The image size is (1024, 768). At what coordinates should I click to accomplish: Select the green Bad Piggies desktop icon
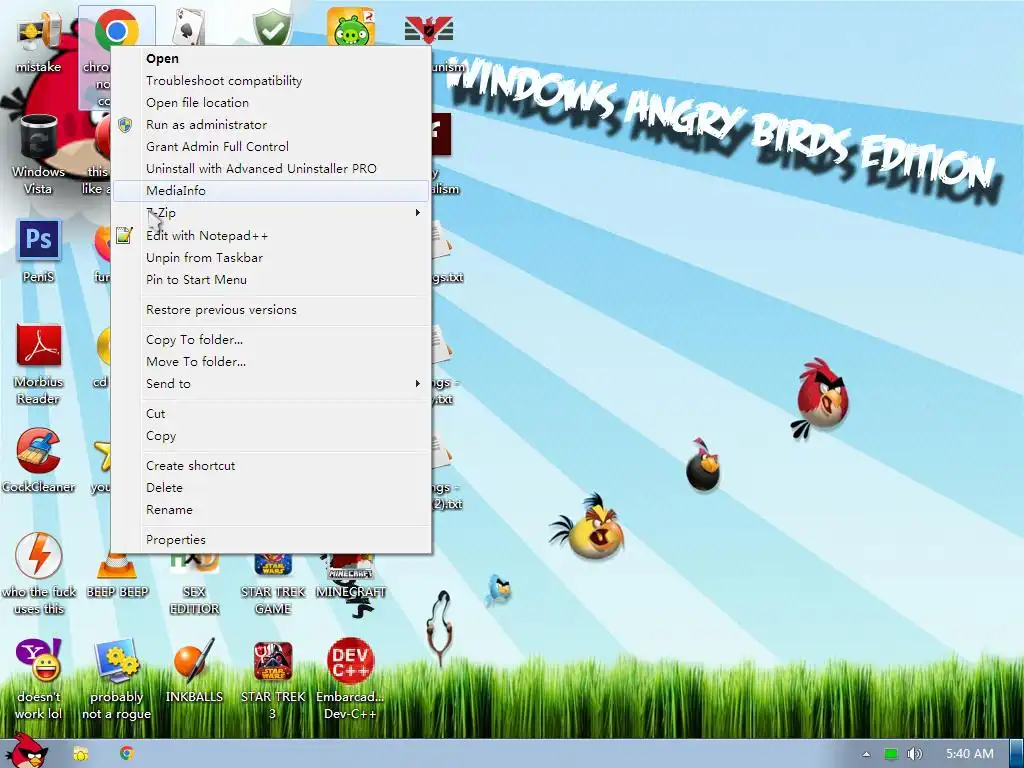tap(351, 26)
